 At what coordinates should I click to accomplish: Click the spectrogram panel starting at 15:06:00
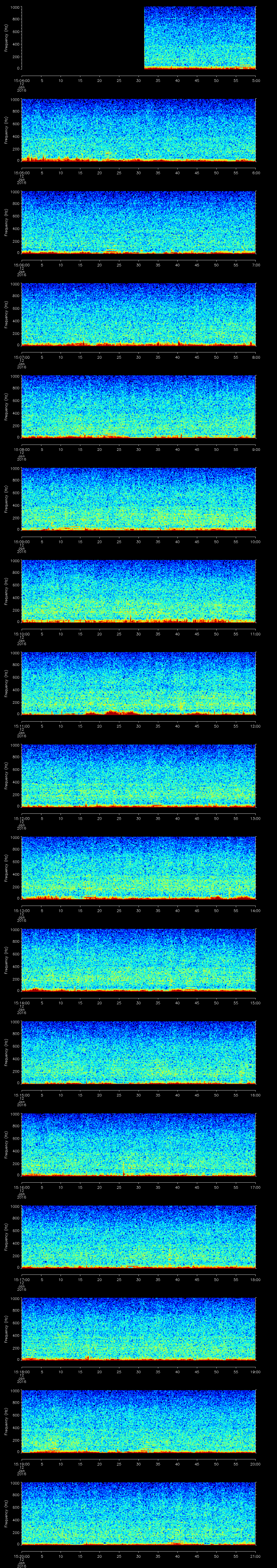[x=139, y=222]
